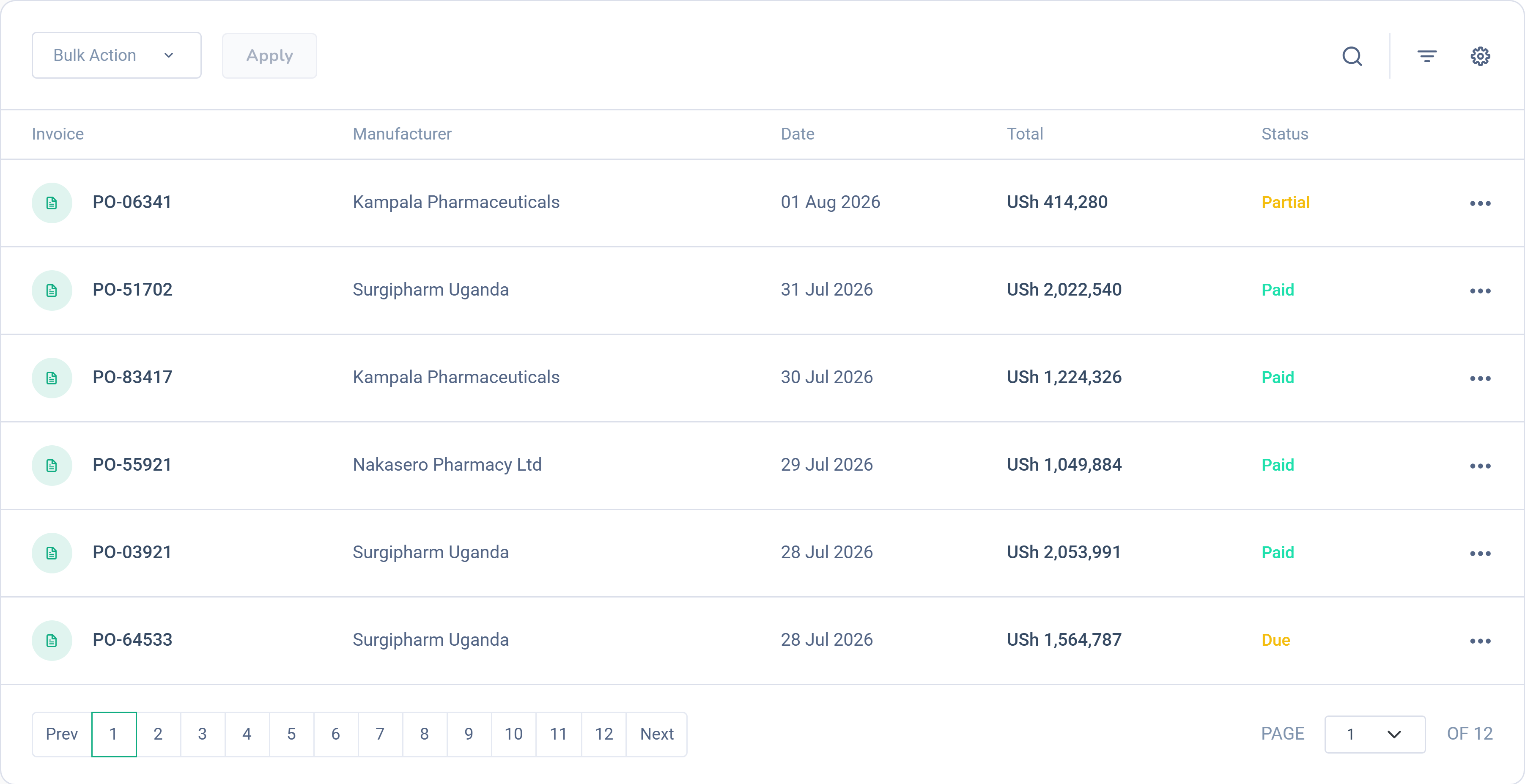The height and width of the screenshot is (784, 1525).
Task: Click document icon for PO-51702
Action: 52,291
